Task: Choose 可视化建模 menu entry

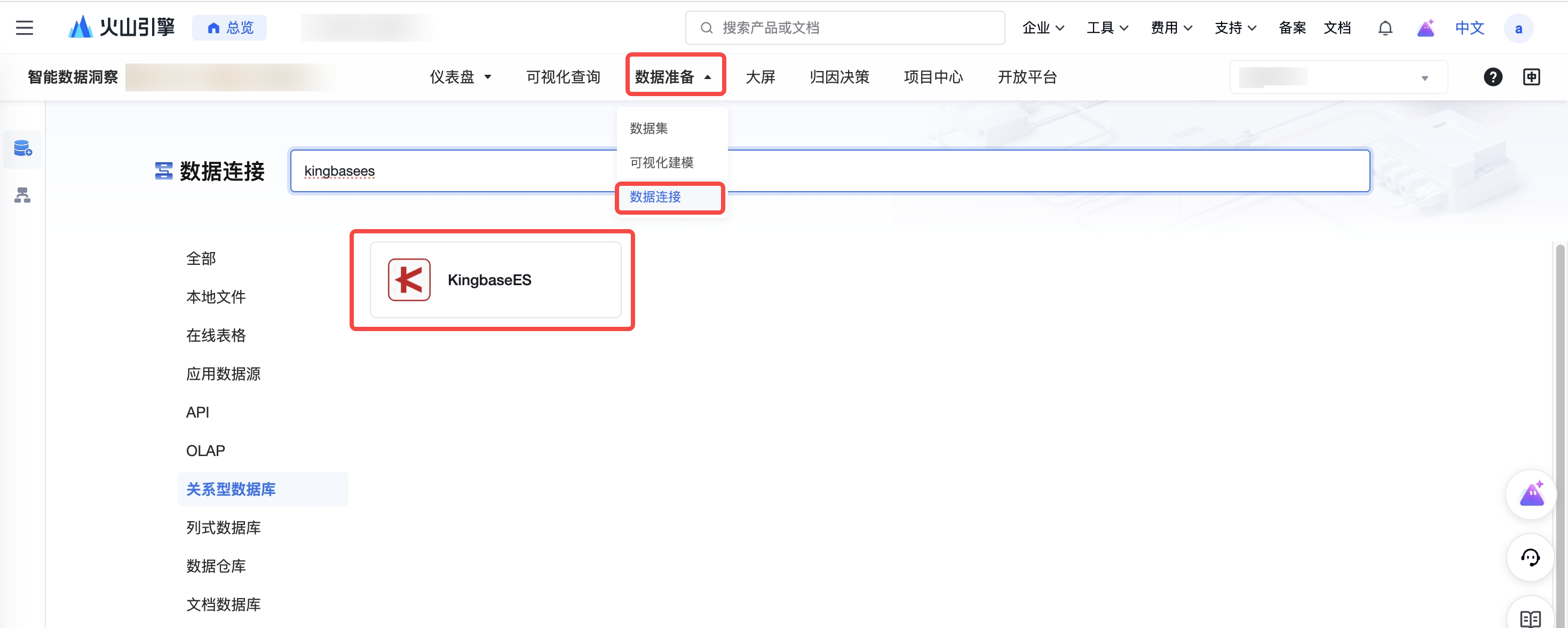Action: (x=661, y=163)
